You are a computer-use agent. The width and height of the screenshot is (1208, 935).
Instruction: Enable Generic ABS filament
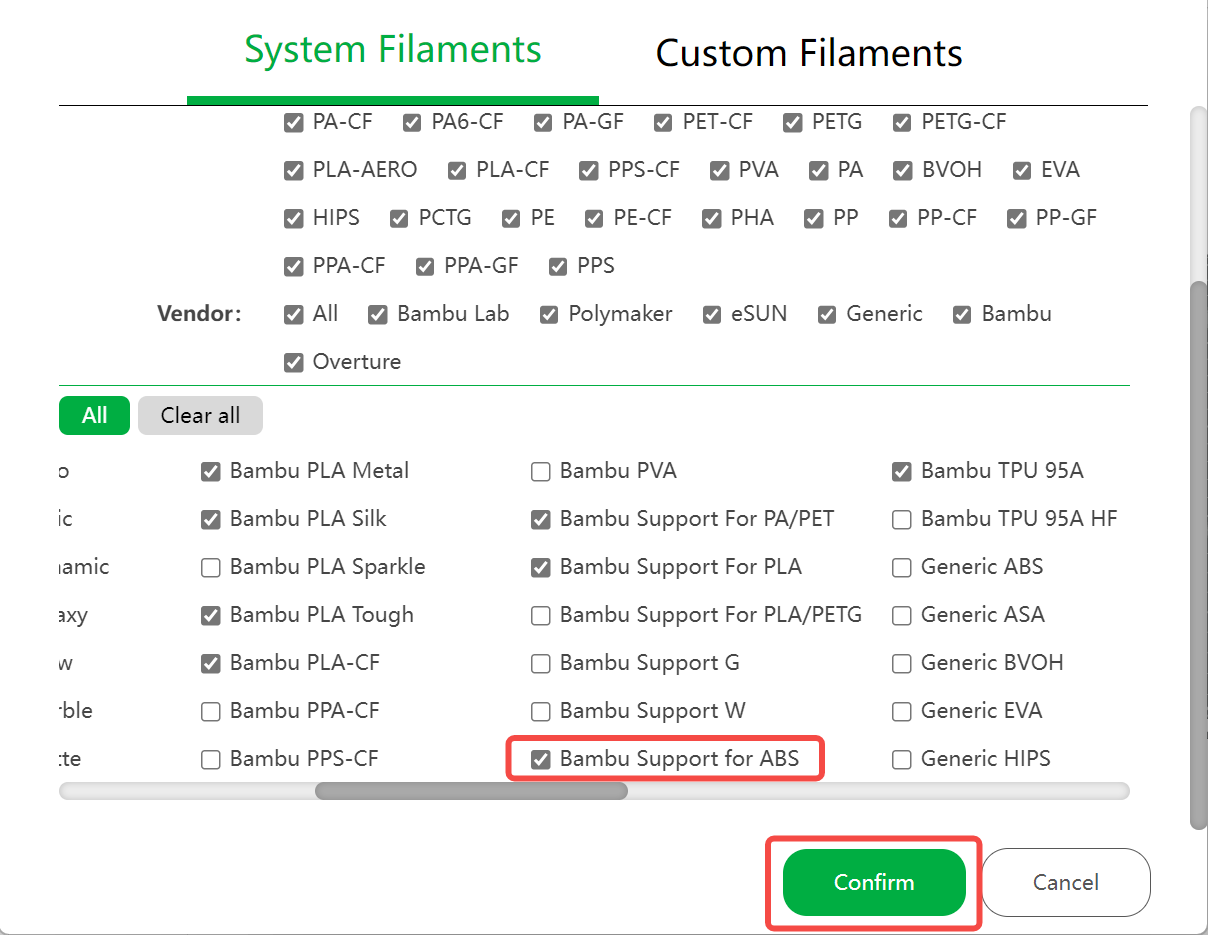pos(901,567)
